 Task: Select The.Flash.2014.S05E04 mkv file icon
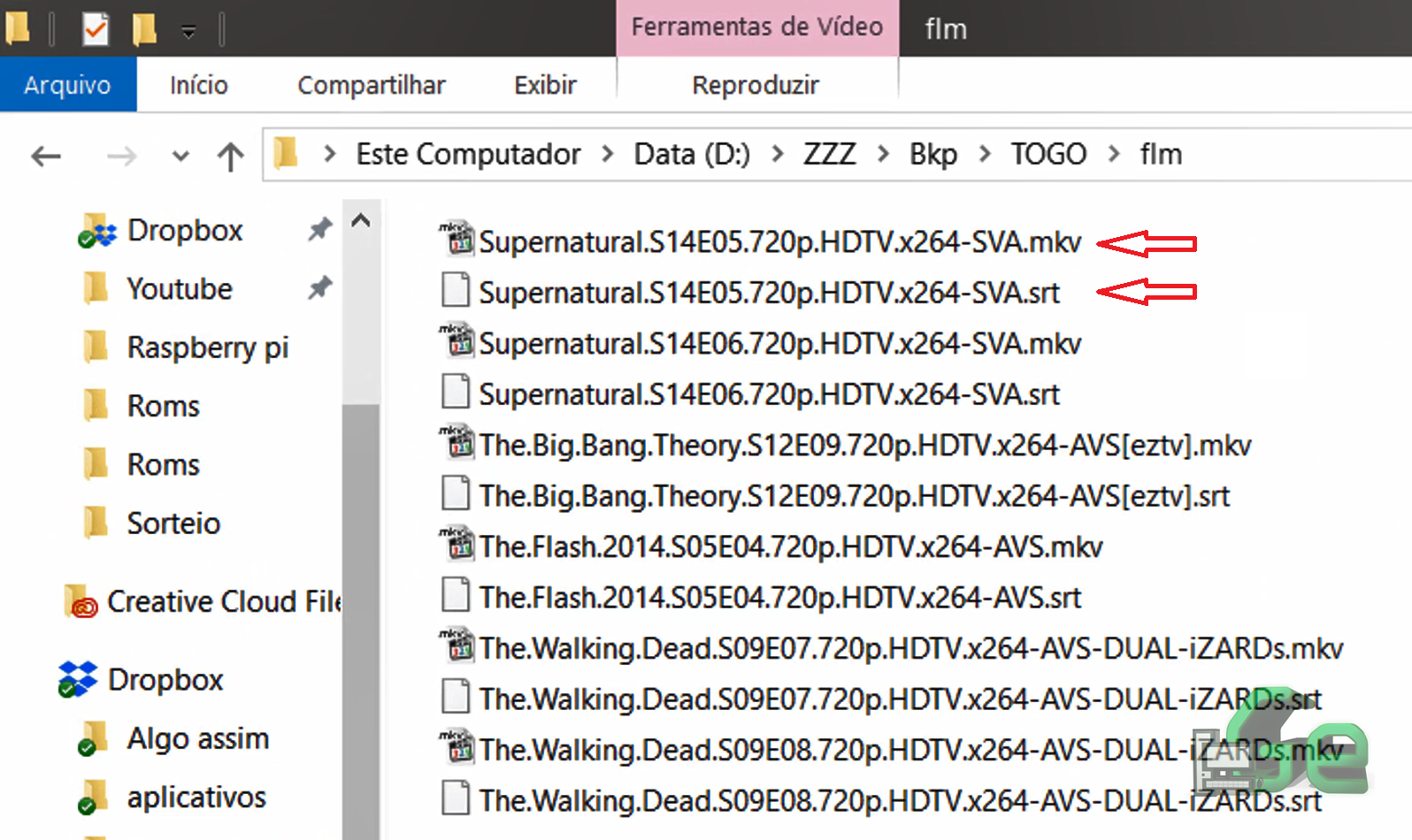(457, 544)
